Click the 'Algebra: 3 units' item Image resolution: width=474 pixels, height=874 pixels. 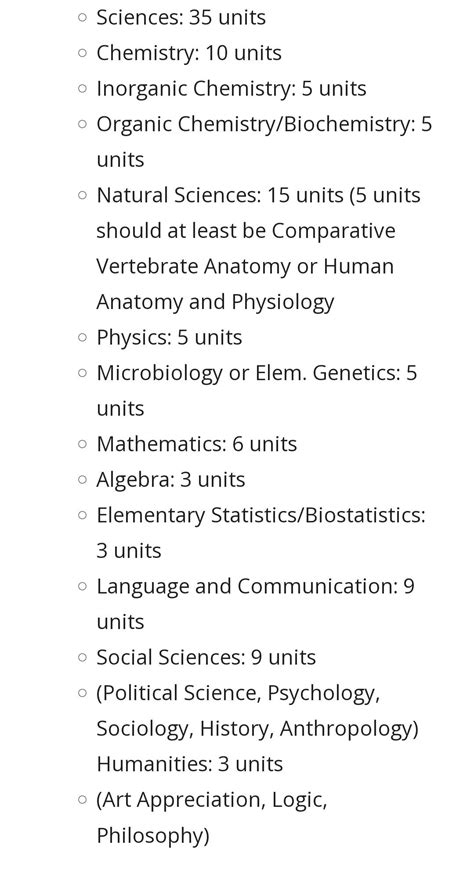tap(171, 480)
